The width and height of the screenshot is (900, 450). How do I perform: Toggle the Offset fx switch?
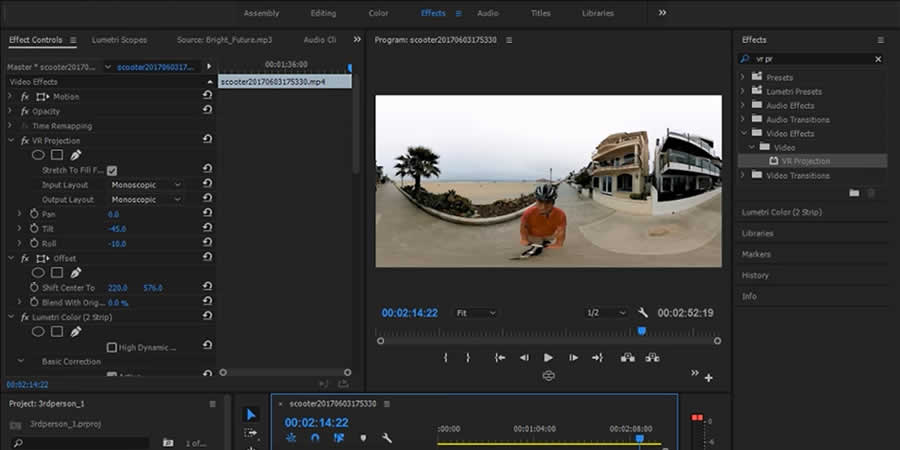[x=25, y=258]
